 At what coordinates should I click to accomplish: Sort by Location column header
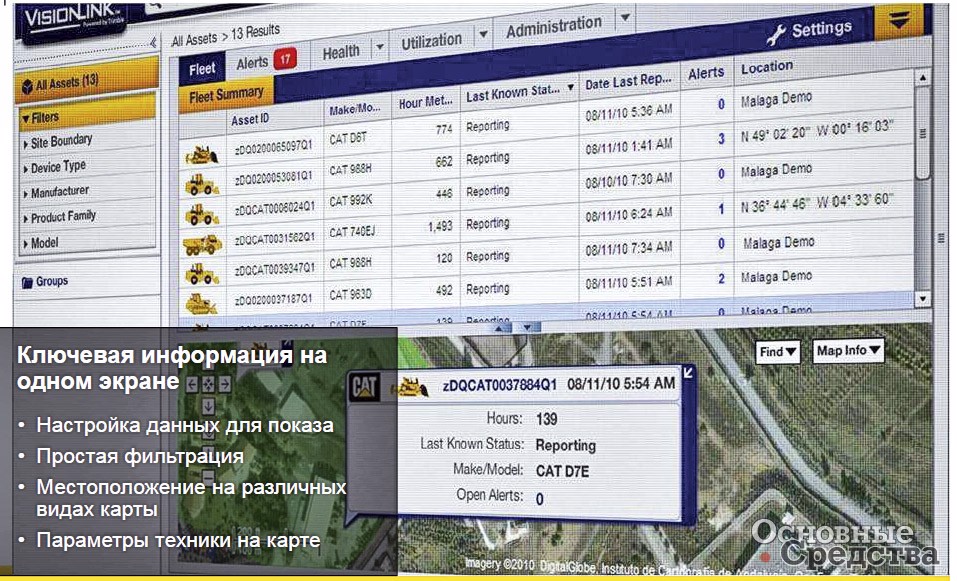(x=767, y=67)
